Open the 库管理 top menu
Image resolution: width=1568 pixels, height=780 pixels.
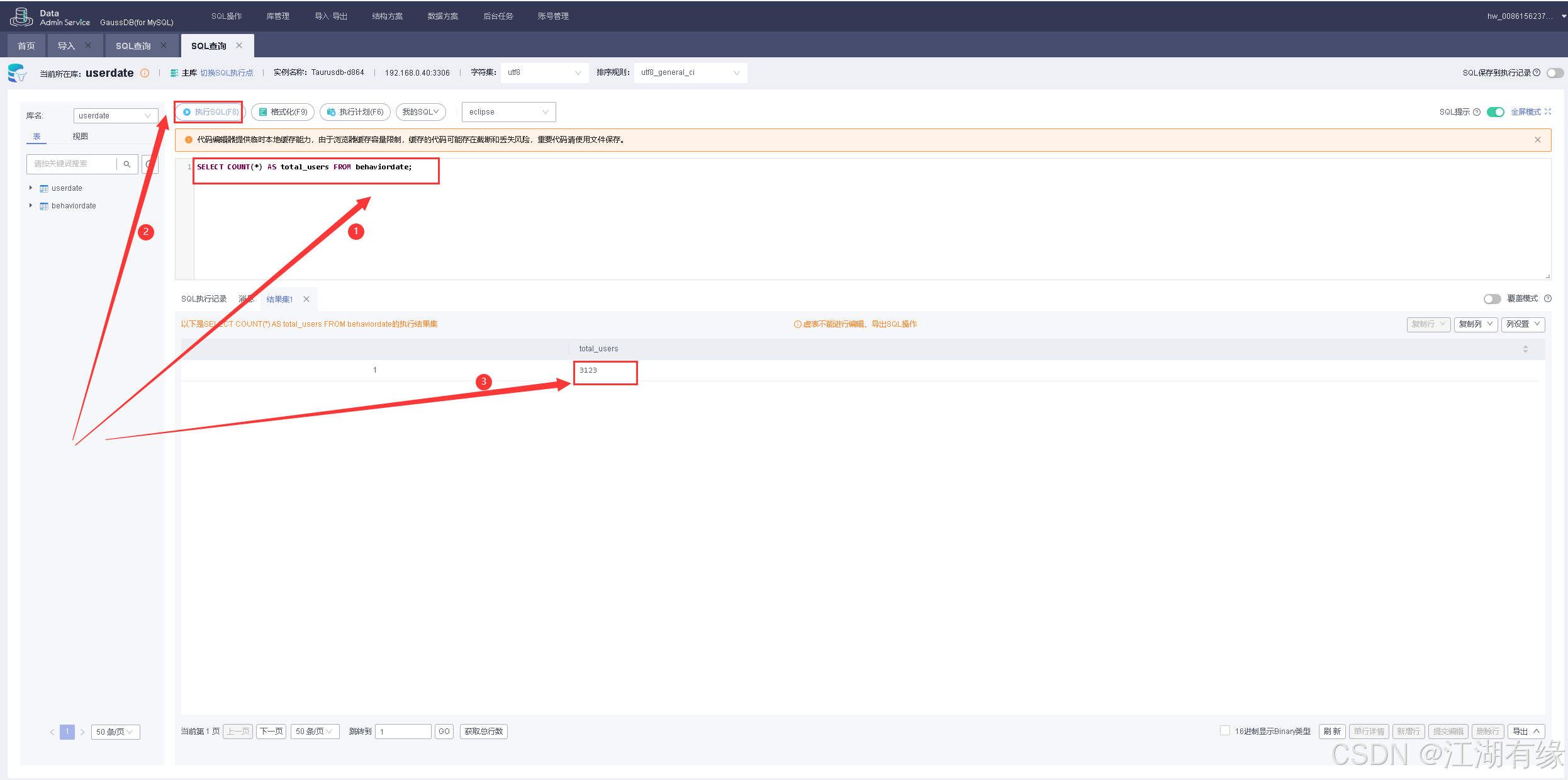(277, 16)
